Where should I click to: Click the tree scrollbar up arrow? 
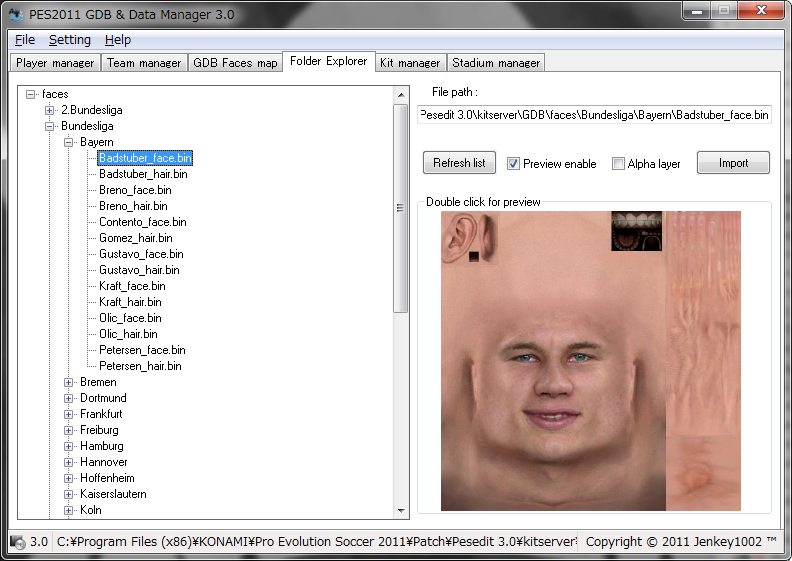(401, 95)
